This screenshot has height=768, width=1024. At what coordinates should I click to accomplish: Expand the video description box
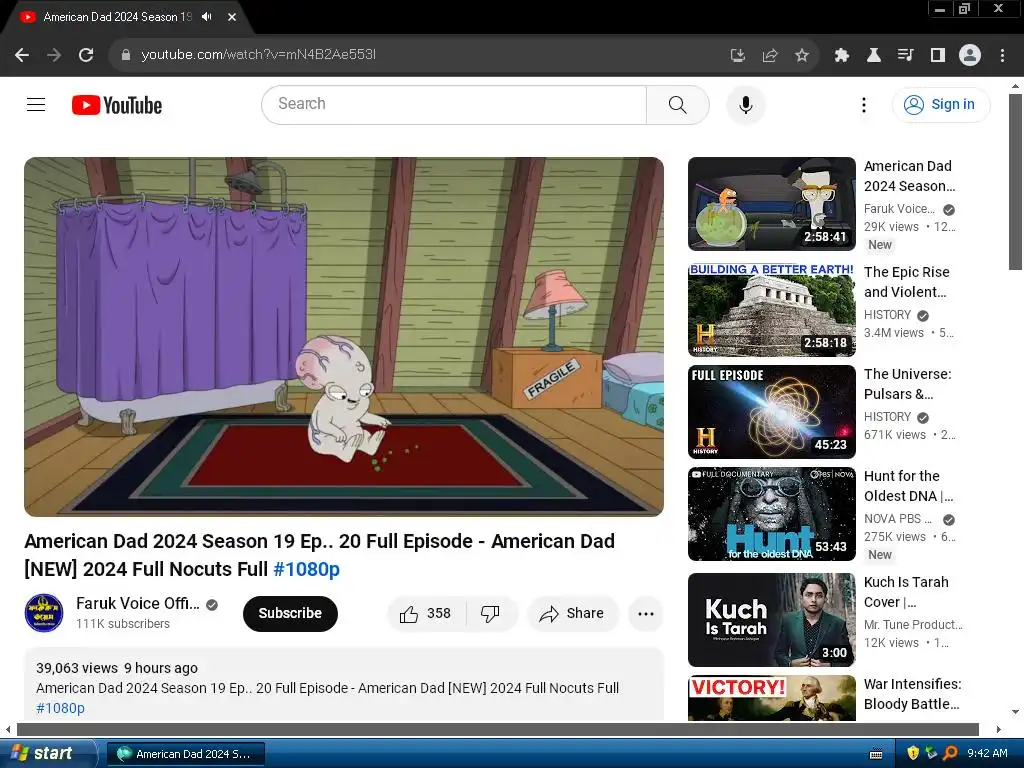[x=344, y=686]
